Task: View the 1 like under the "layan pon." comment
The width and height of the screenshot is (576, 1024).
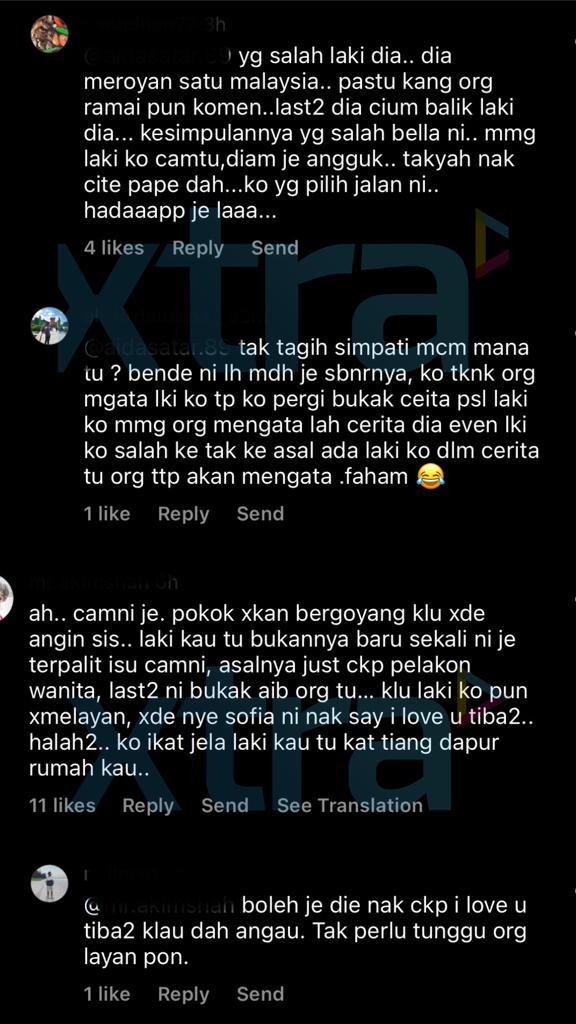Action: click(107, 994)
